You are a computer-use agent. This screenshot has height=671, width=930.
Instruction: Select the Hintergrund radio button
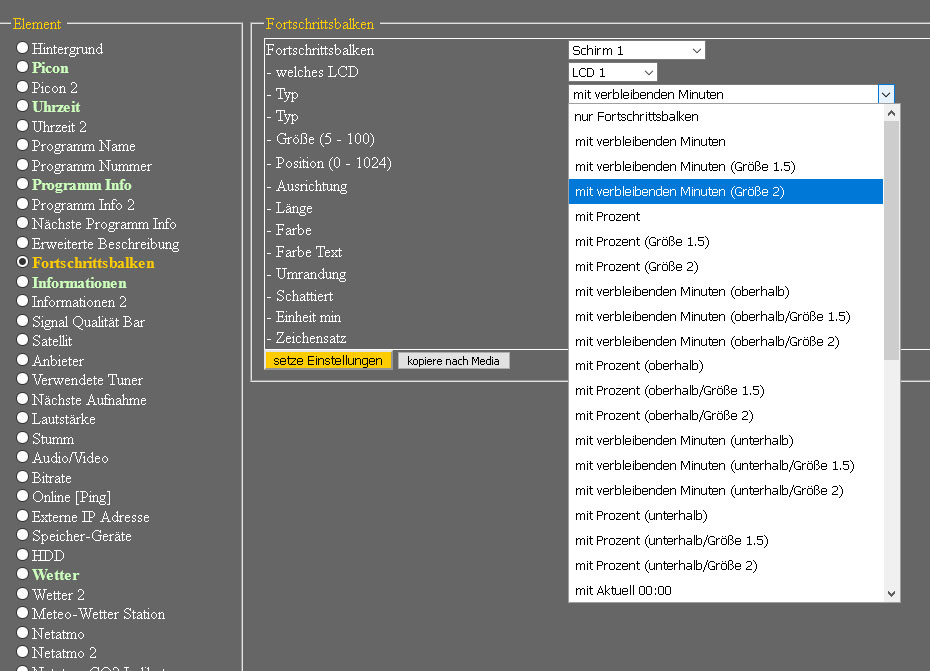click(23, 47)
